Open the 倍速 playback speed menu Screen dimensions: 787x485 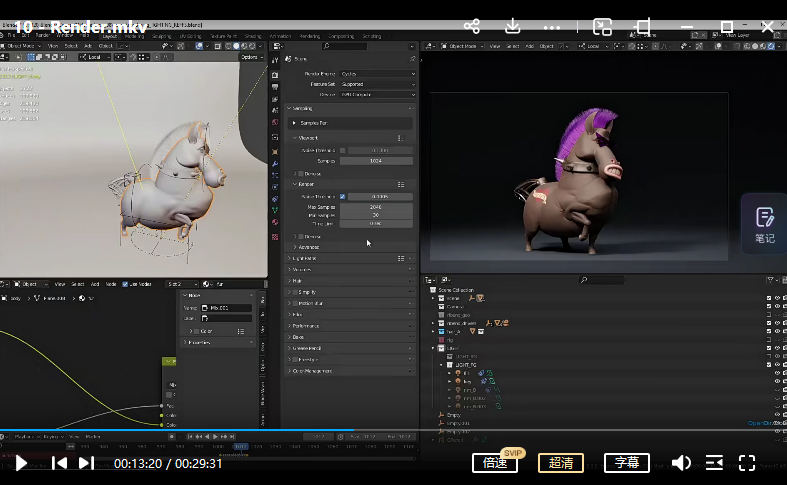(x=495, y=463)
